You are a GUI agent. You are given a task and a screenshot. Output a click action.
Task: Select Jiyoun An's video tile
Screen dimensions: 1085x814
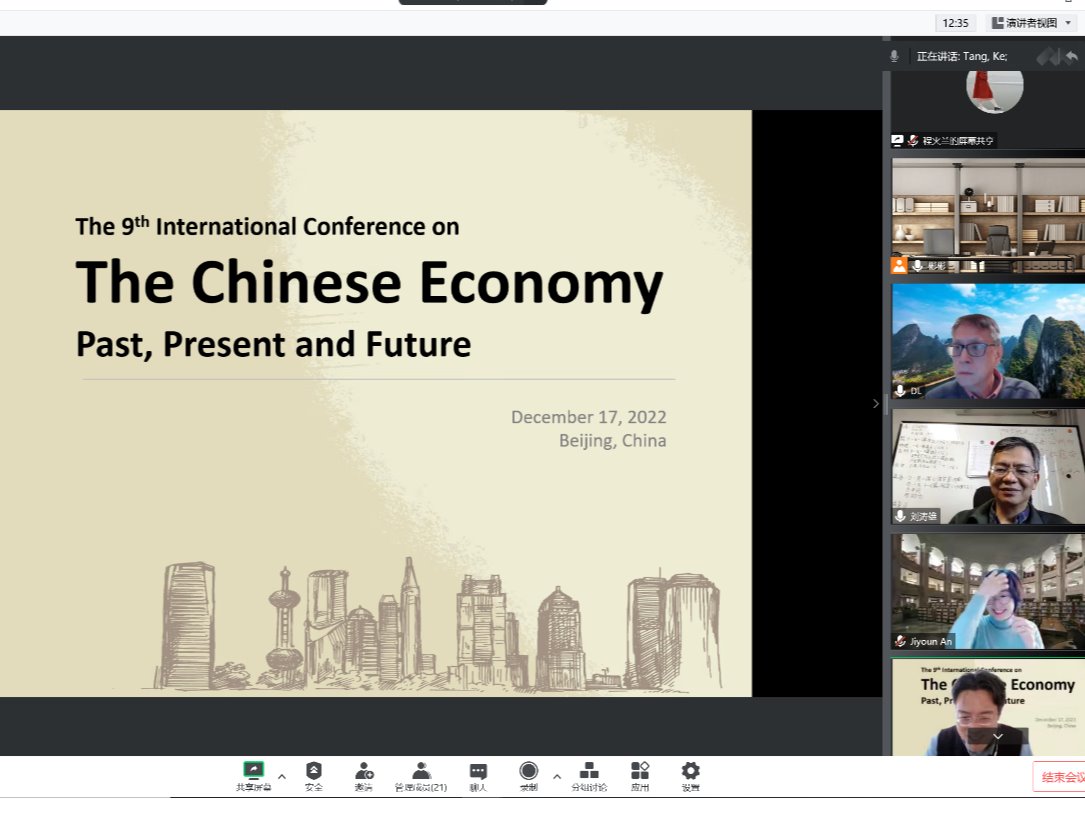pyautogui.click(x=988, y=592)
